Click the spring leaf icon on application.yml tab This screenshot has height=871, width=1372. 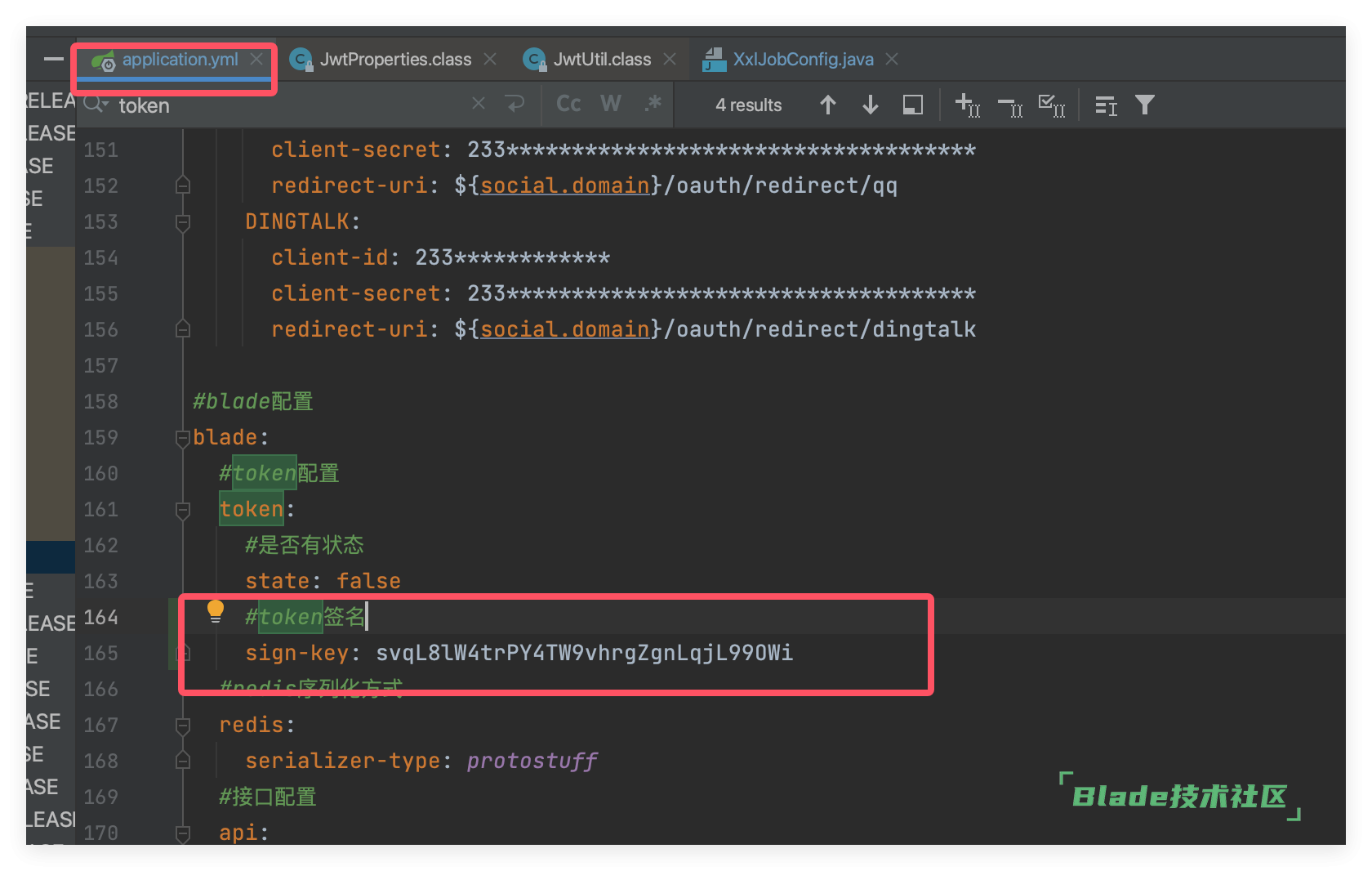(103, 60)
